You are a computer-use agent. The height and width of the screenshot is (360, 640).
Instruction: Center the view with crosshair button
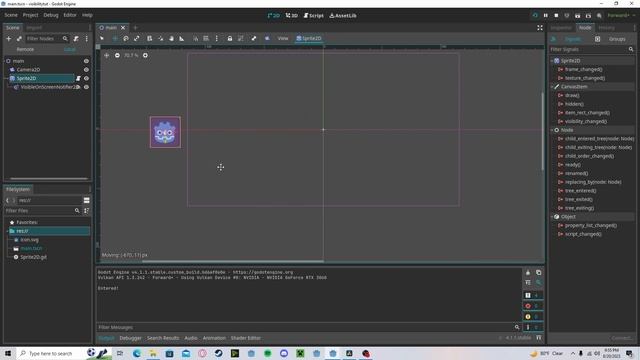pyautogui.click(x=107, y=56)
